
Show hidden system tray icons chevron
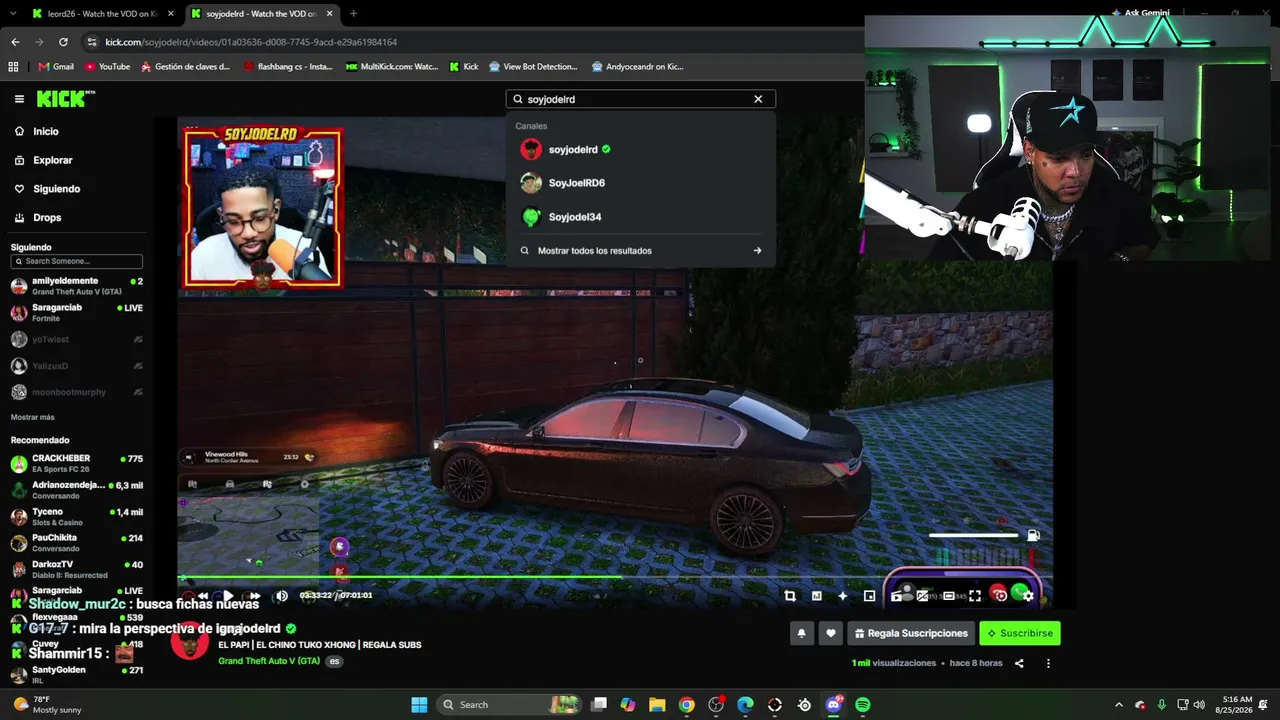(x=1119, y=705)
